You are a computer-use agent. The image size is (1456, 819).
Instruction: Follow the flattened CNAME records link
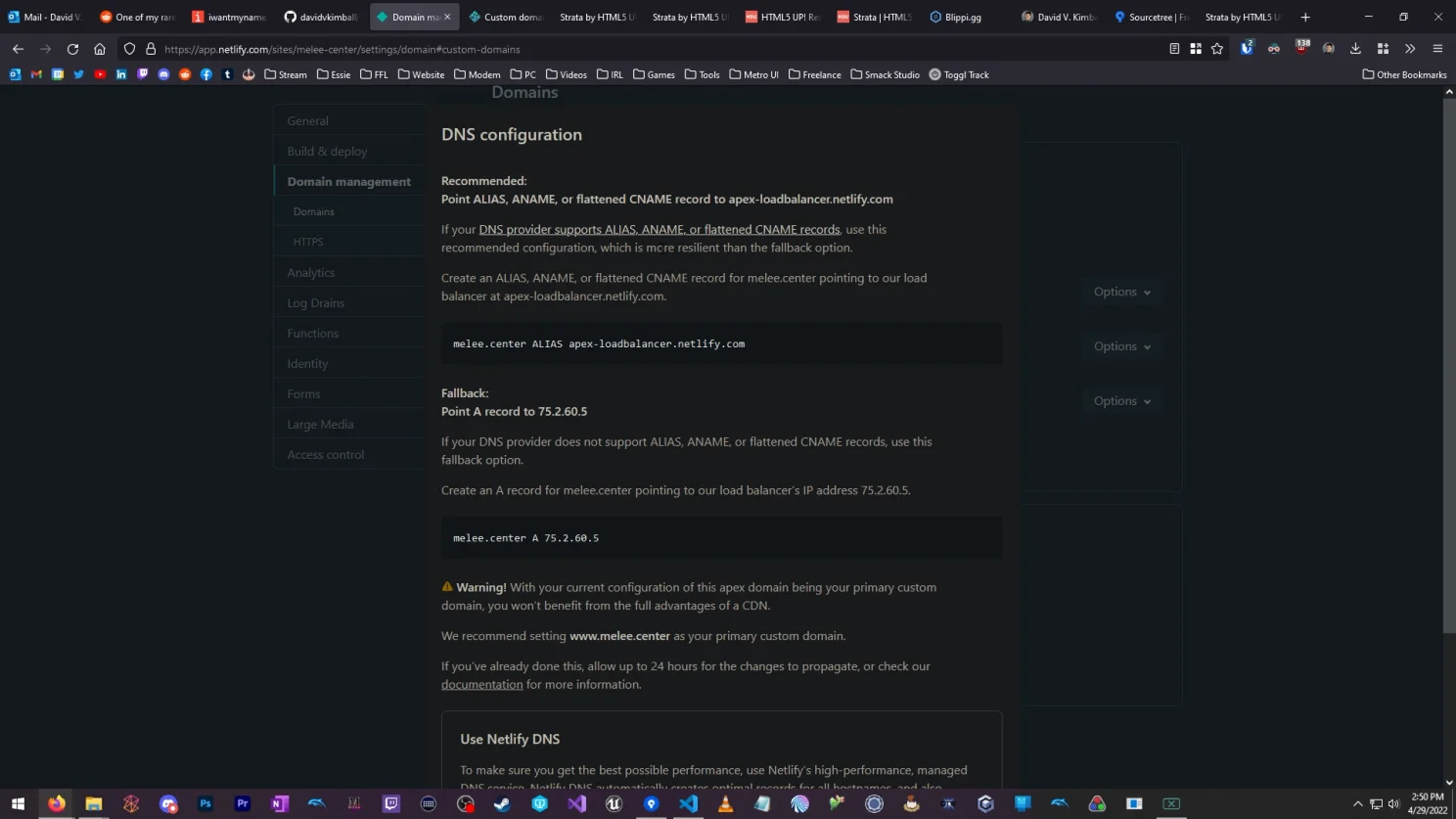pos(660,229)
